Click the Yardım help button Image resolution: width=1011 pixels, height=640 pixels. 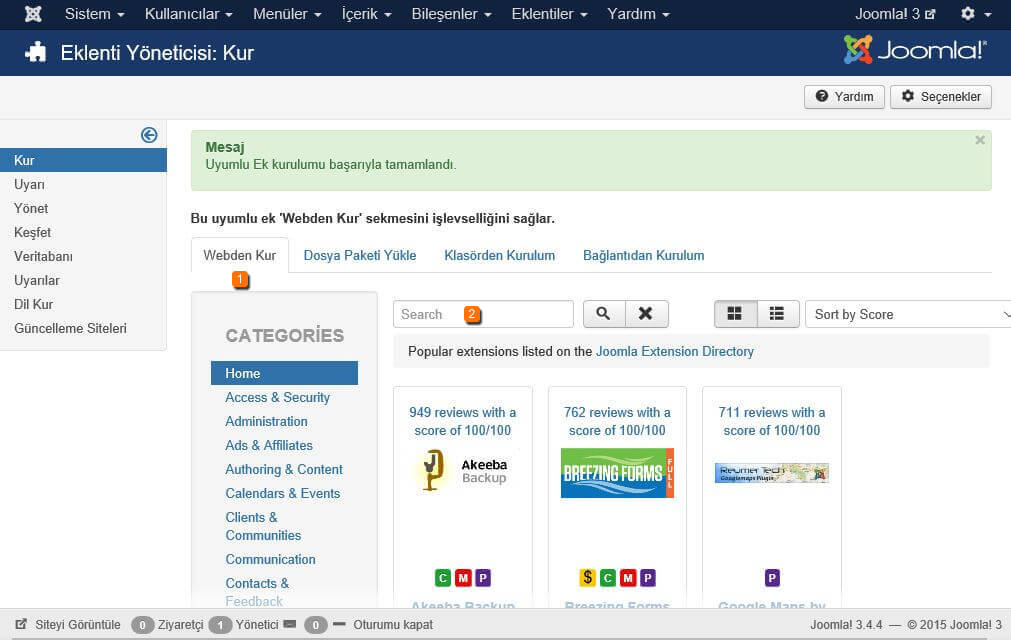click(x=844, y=97)
